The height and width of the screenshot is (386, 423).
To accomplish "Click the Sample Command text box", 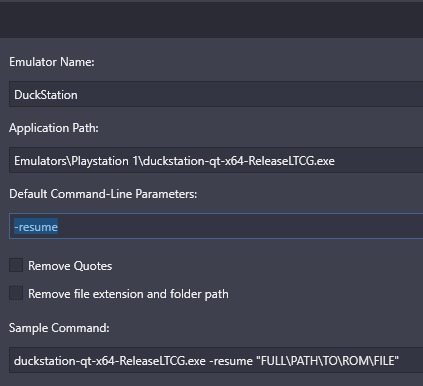I will [x=216, y=360].
